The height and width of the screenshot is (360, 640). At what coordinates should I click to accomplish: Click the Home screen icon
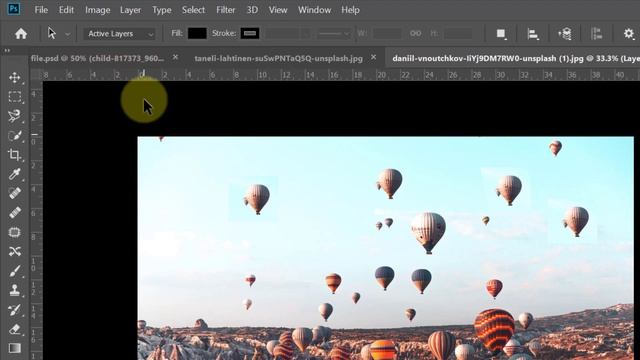click(x=21, y=33)
